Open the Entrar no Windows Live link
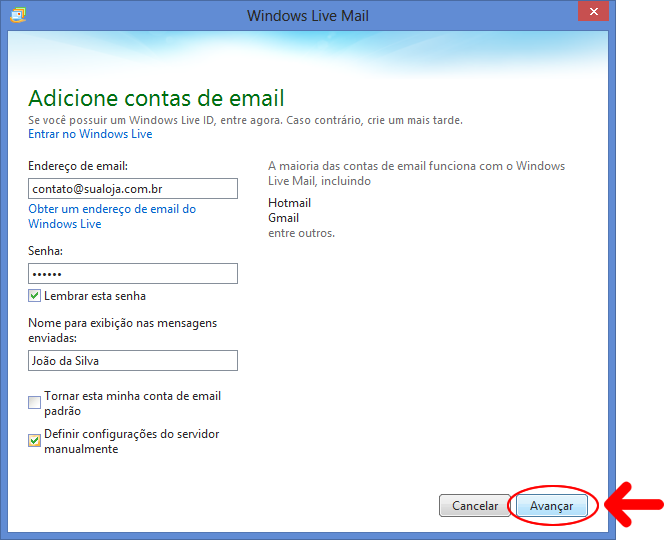Screen dimensions: 666x540 pos(90,134)
